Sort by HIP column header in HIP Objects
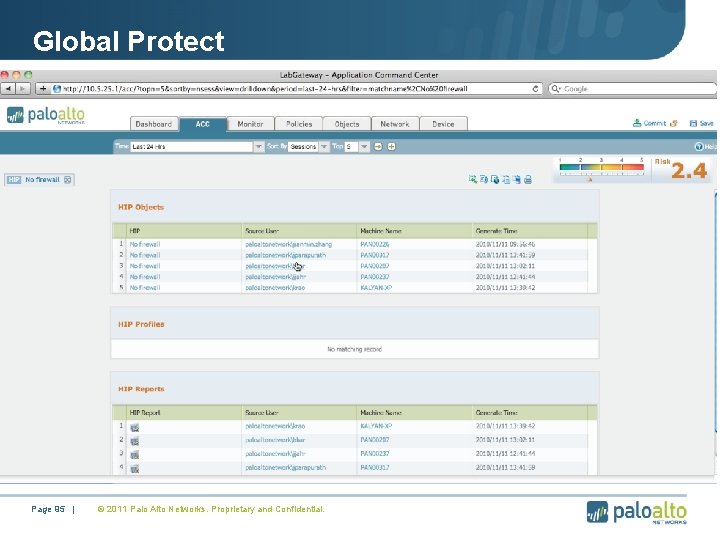This screenshot has height=540, width=720. click(x=184, y=231)
